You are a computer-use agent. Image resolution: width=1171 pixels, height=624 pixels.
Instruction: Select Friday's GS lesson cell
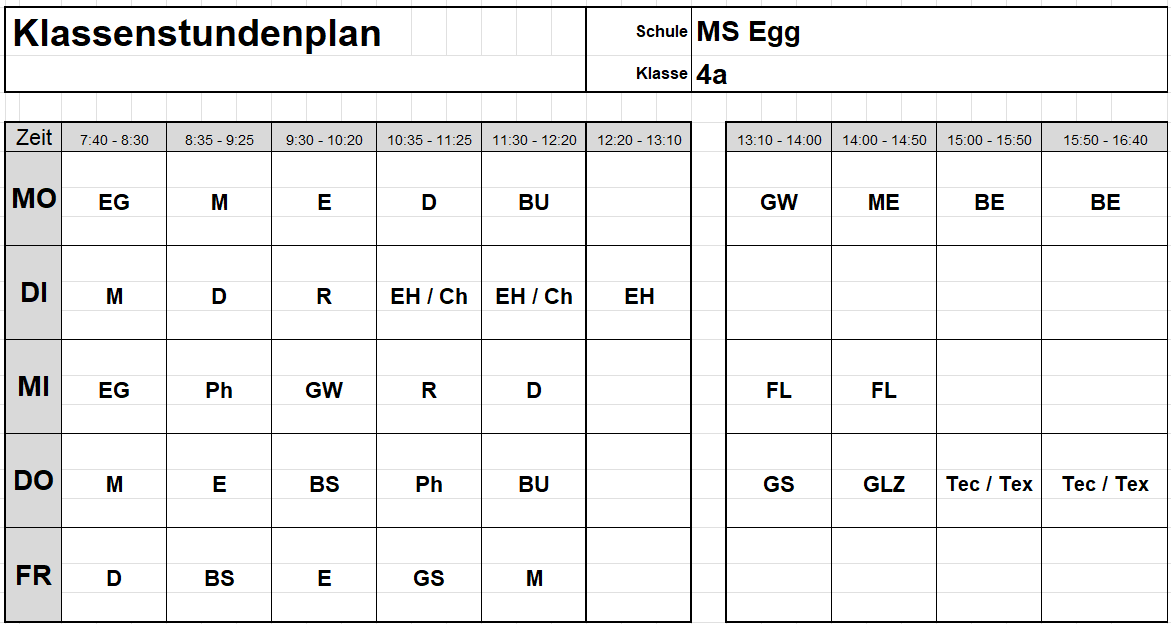click(x=429, y=575)
